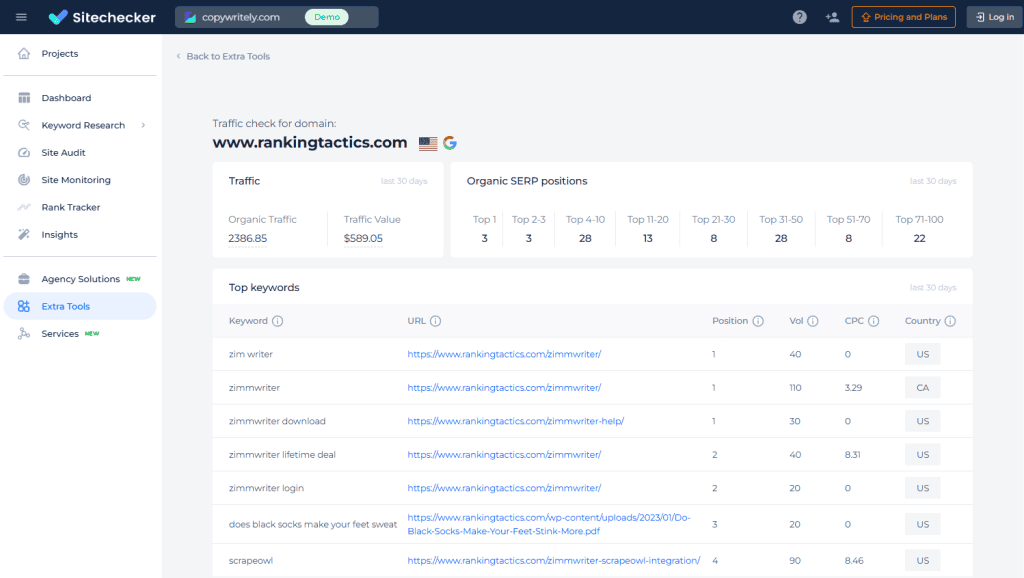Click keyword 'zimmwriter download'
The image size is (1024, 578).
[277, 421]
